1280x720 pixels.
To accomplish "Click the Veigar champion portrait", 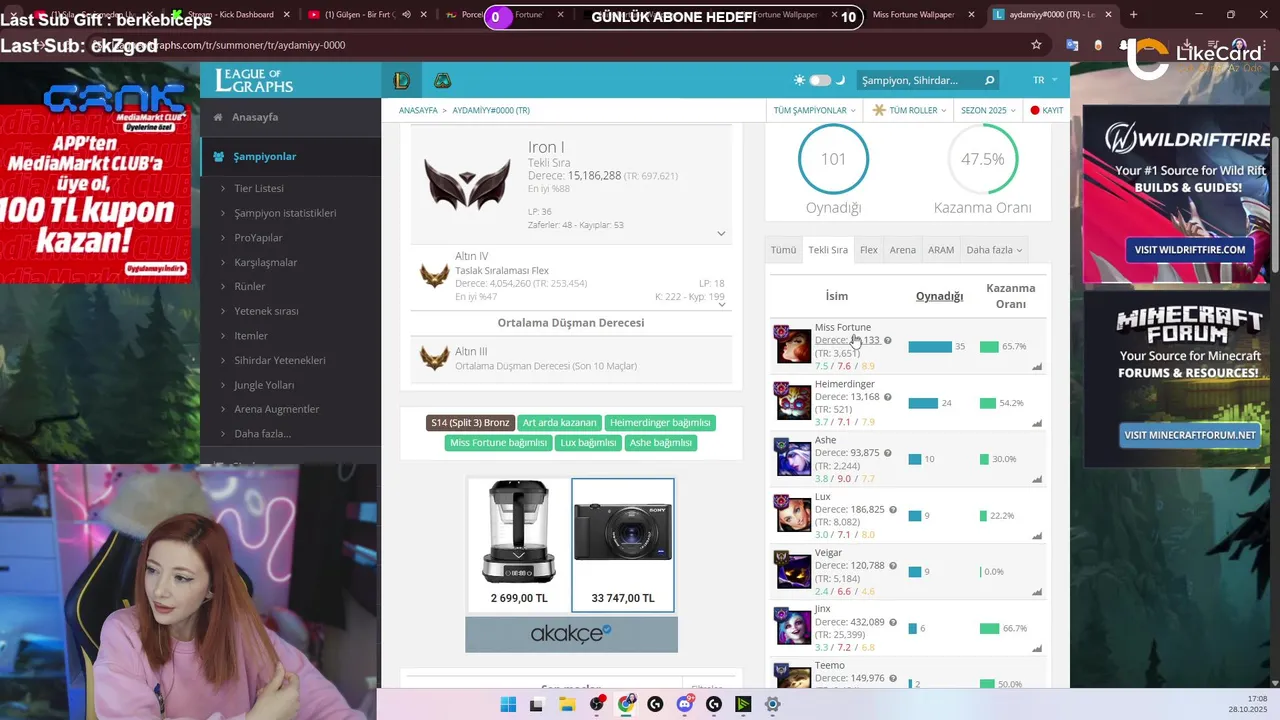I will coord(793,570).
